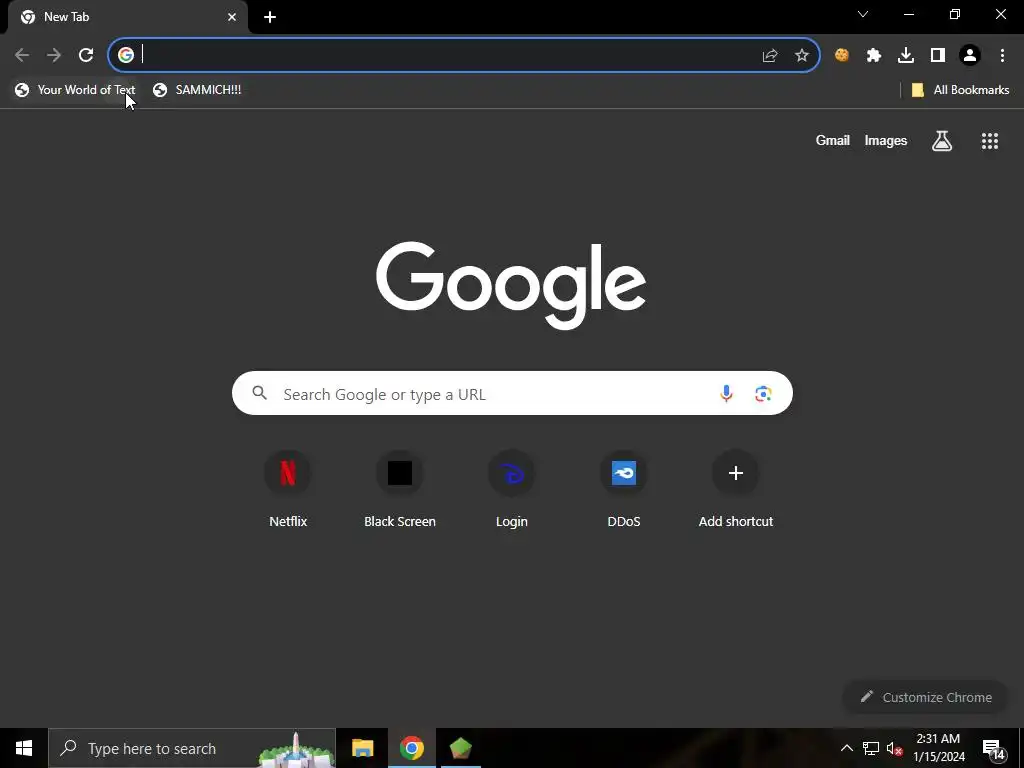Image resolution: width=1024 pixels, height=768 pixels.
Task: Show hidden tray icons chevron
Action: [846, 748]
